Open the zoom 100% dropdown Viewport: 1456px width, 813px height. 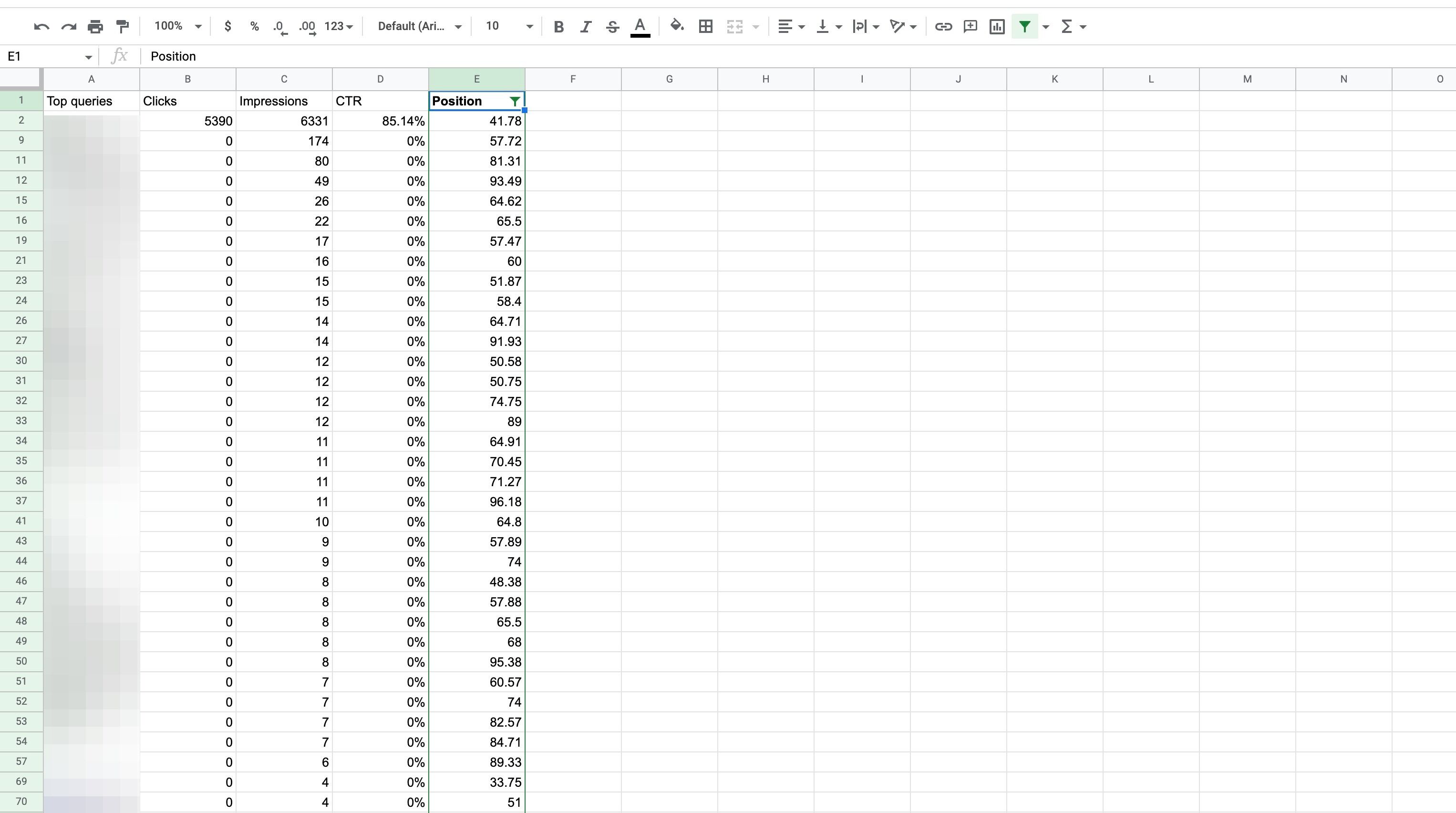(177, 27)
